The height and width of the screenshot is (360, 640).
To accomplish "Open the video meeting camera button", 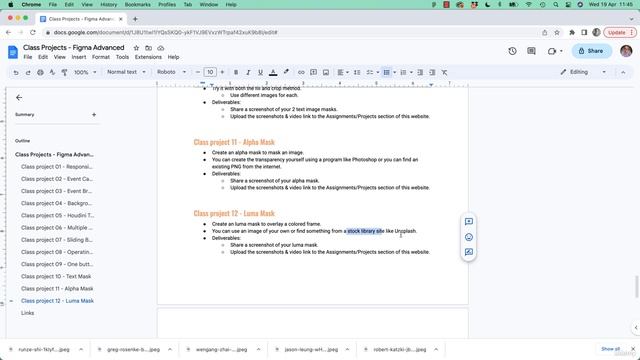I will click(555, 51).
